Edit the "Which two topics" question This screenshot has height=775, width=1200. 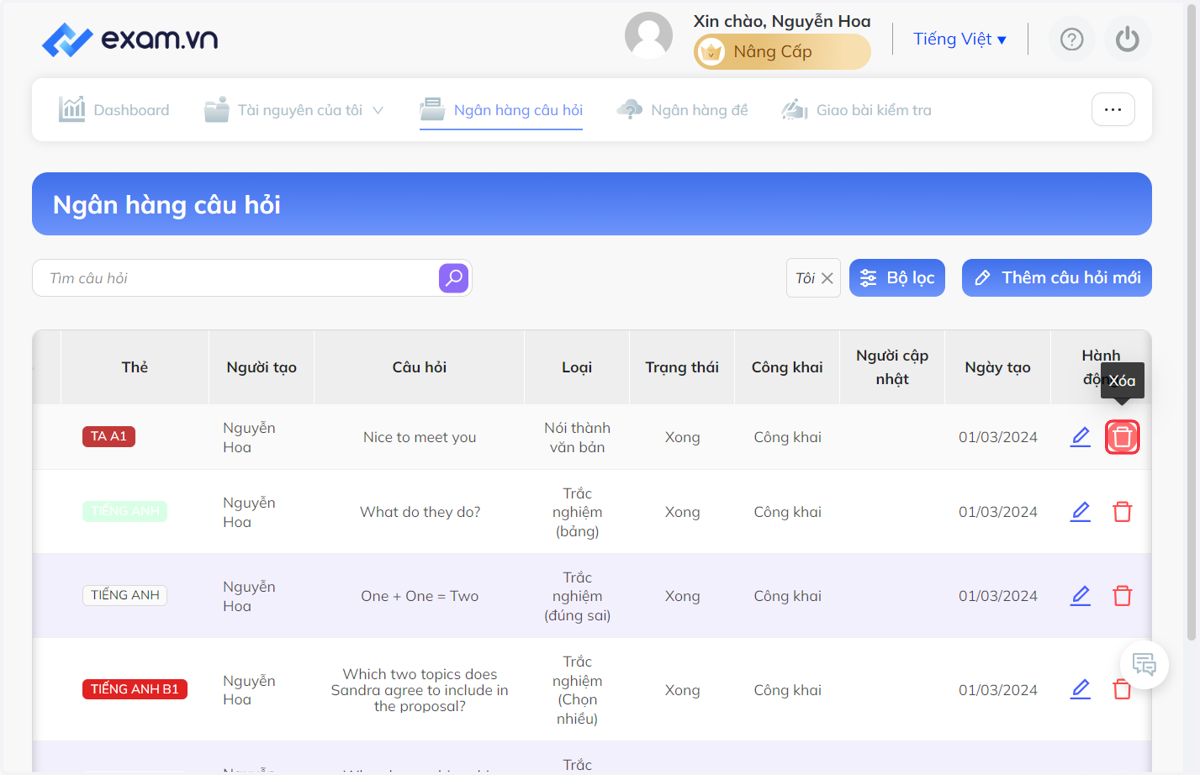pos(1080,689)
